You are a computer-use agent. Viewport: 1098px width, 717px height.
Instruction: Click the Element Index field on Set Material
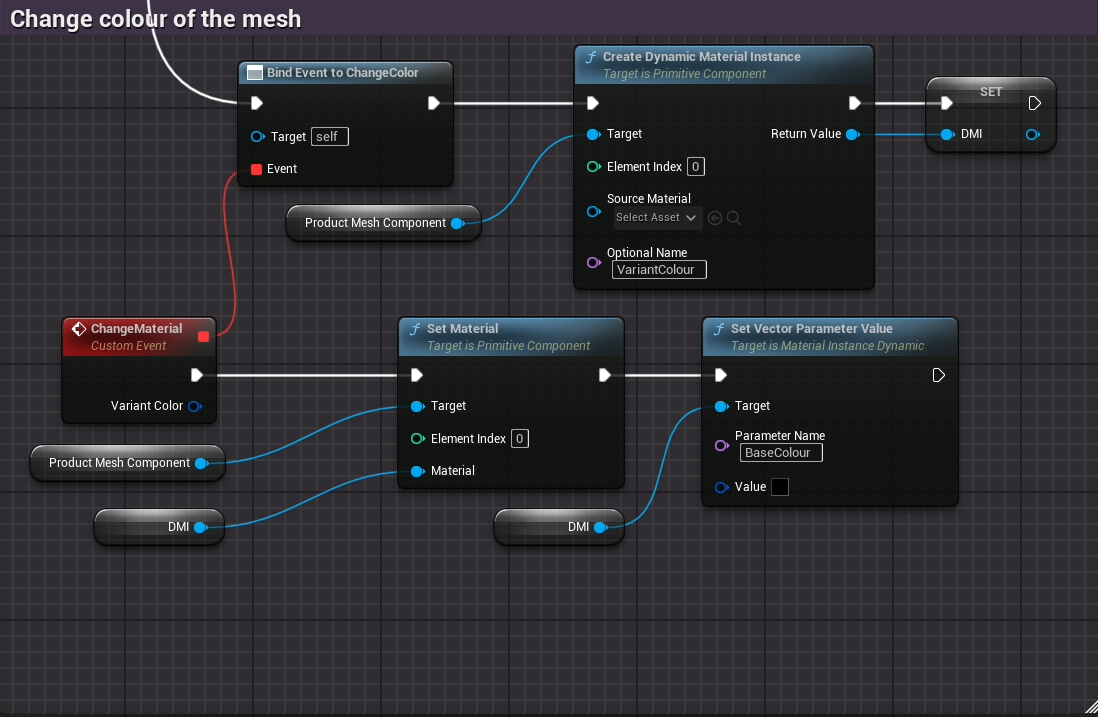pyautogui.click(x=519, y=439)
